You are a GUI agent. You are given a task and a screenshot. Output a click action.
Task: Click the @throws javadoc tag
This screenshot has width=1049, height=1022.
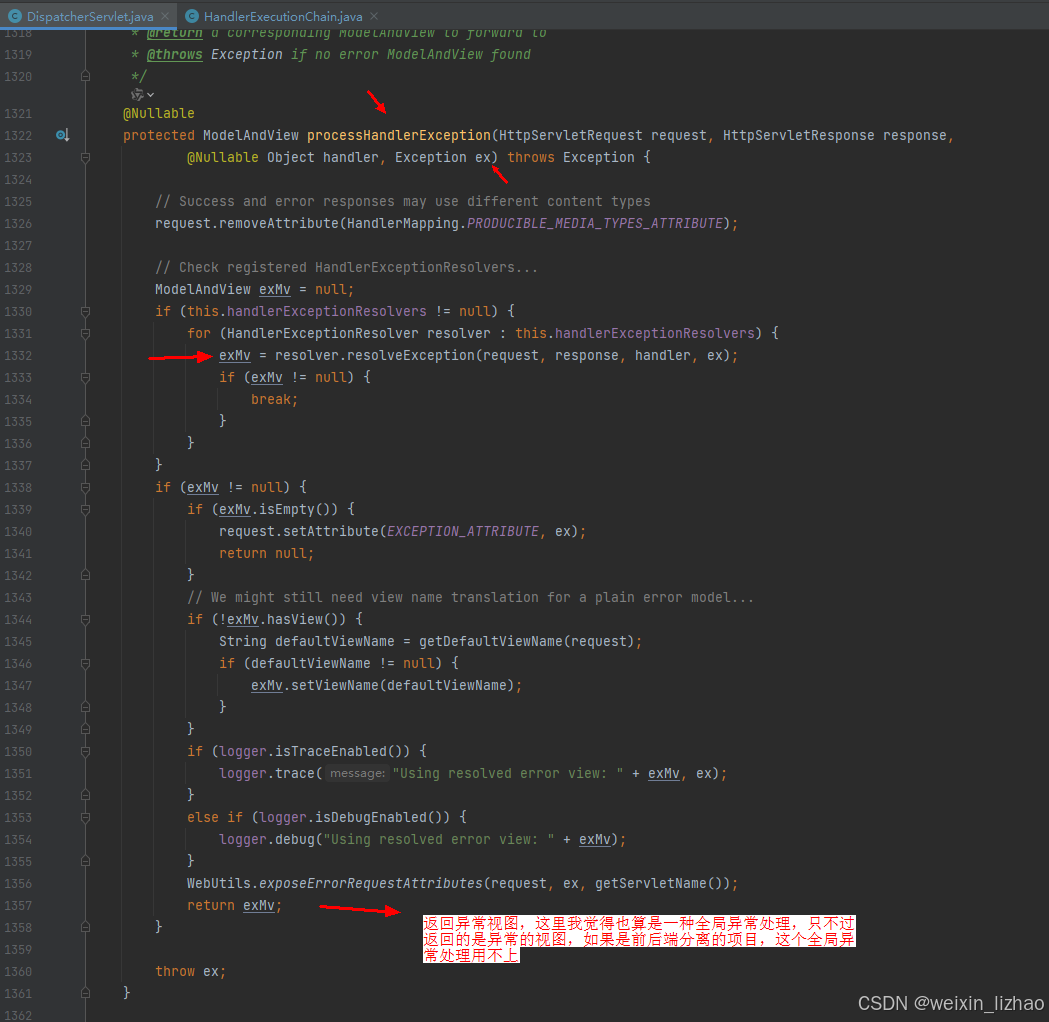point(174,55)
